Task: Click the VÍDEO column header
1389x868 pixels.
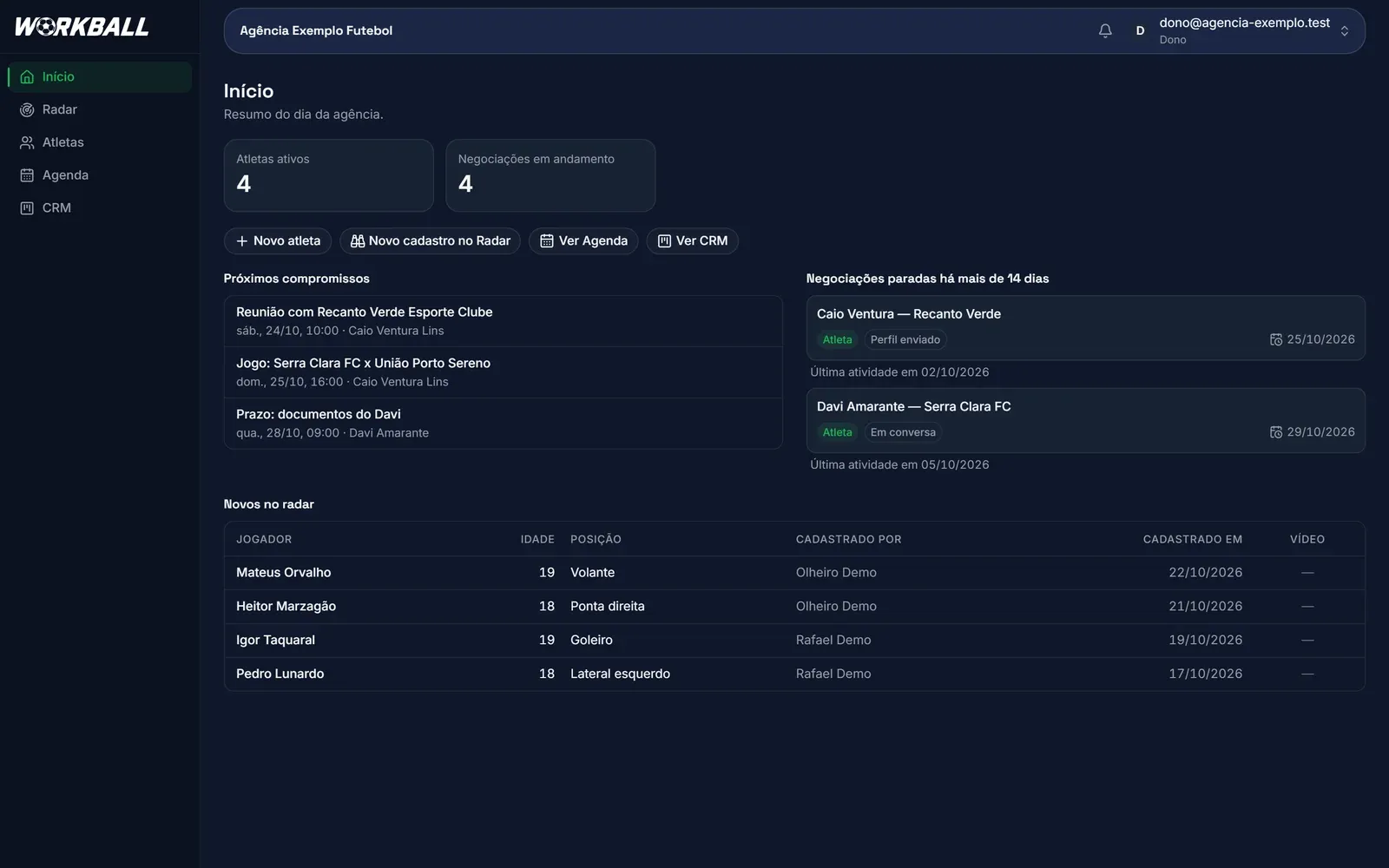Action: (1307, 540)
